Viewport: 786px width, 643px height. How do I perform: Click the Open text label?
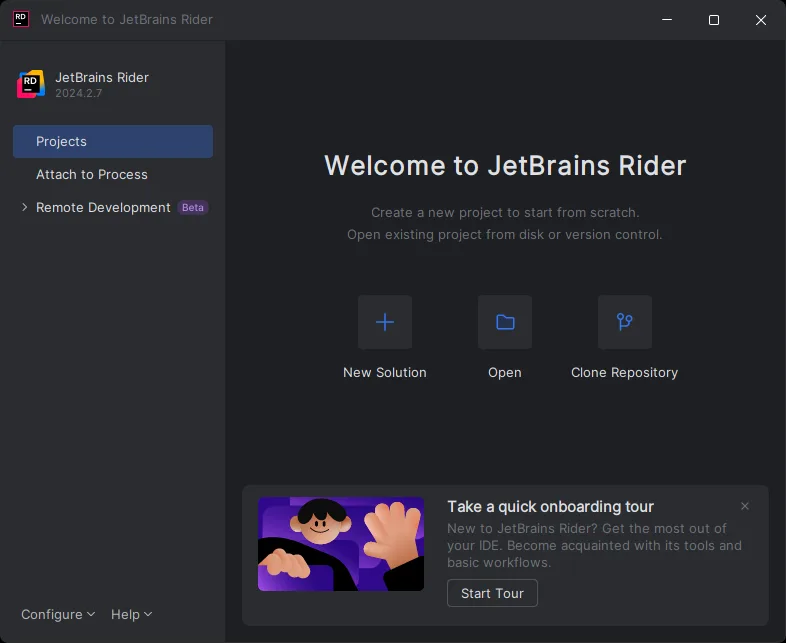click(505, 372)
